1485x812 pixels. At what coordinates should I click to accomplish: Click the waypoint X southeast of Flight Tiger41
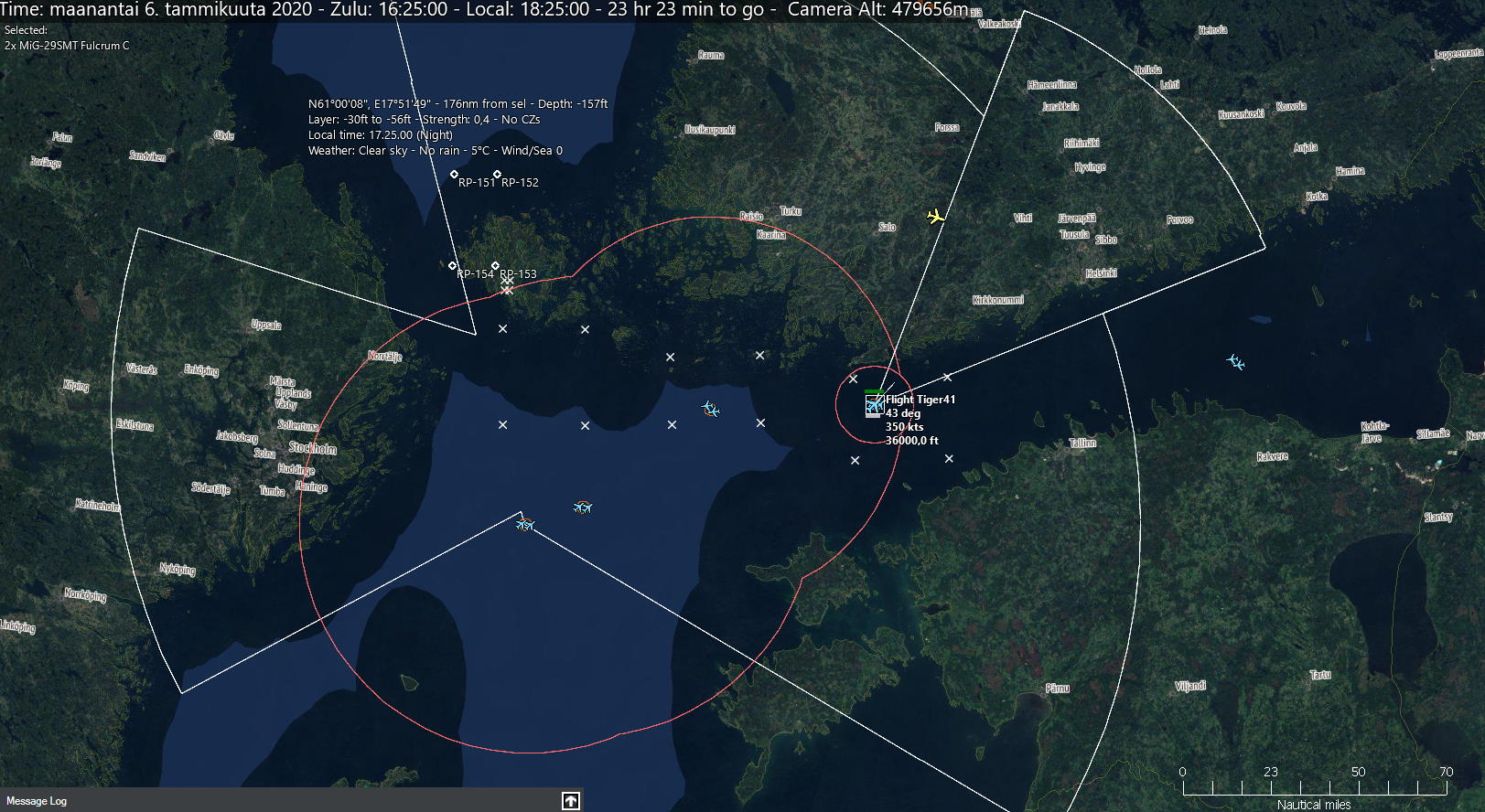click(x=949, y=459)
